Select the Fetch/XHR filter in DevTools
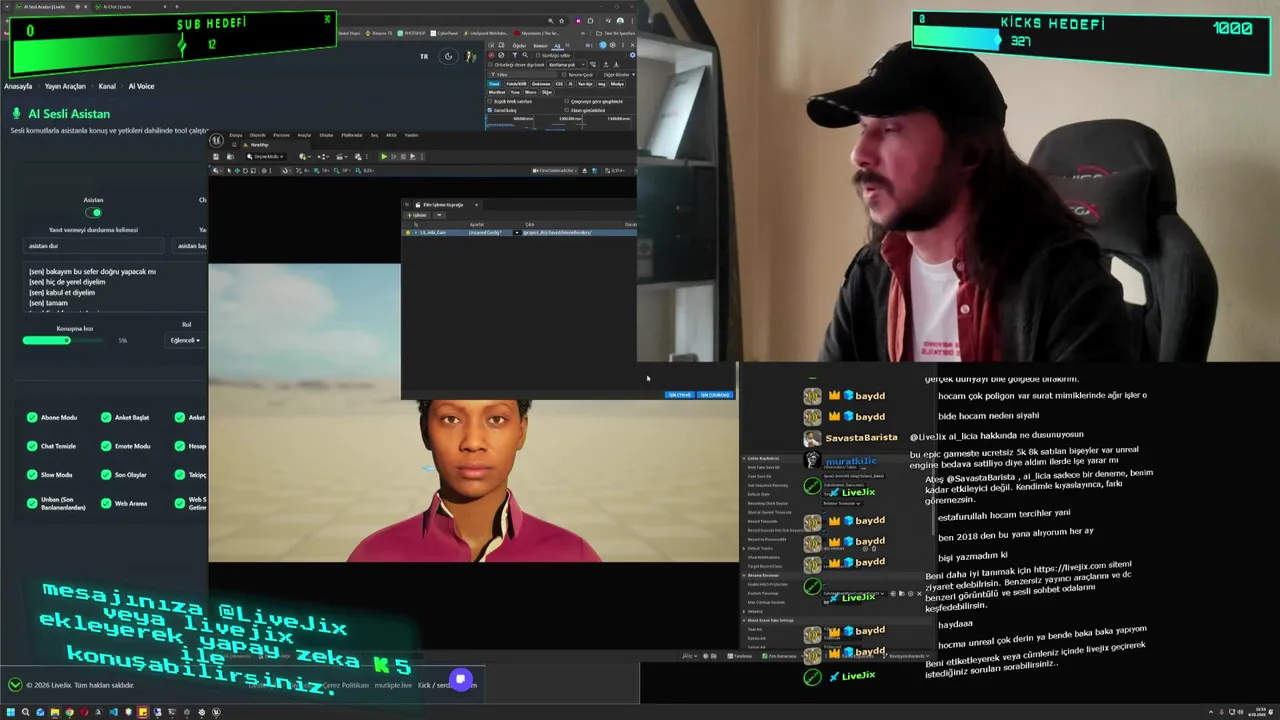1280x720 pixels. [517, 84]
